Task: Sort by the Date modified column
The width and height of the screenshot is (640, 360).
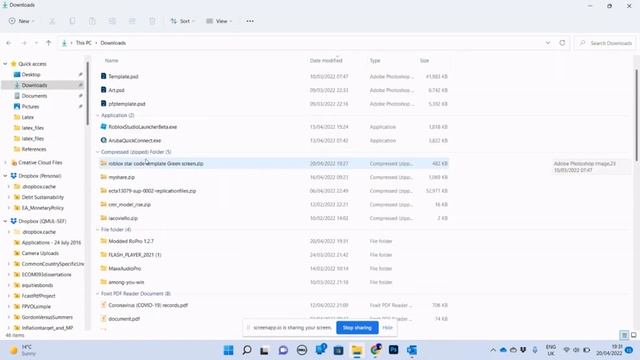Action: point(326,60)
